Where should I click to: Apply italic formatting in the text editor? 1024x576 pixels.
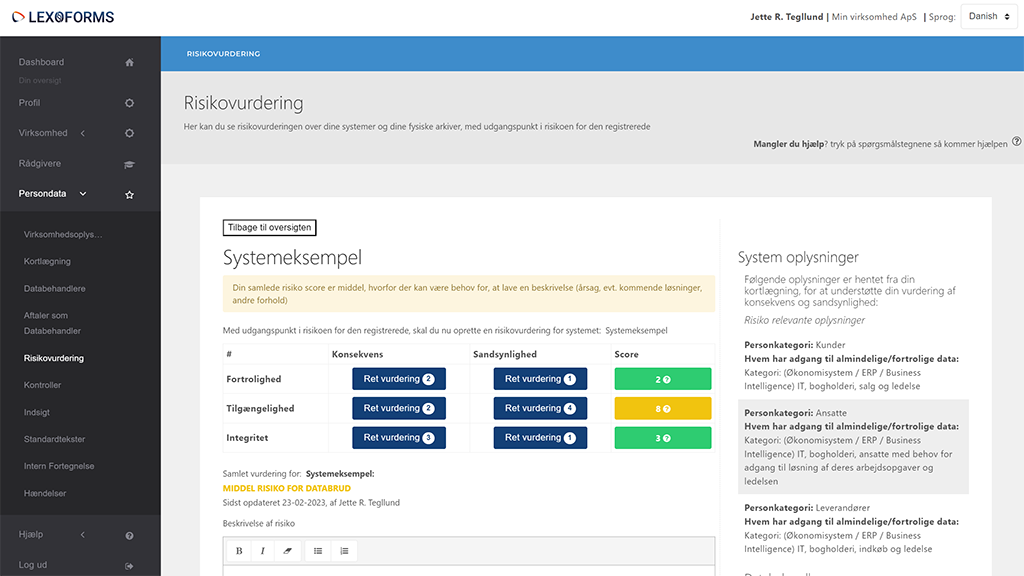pos(263,550)
